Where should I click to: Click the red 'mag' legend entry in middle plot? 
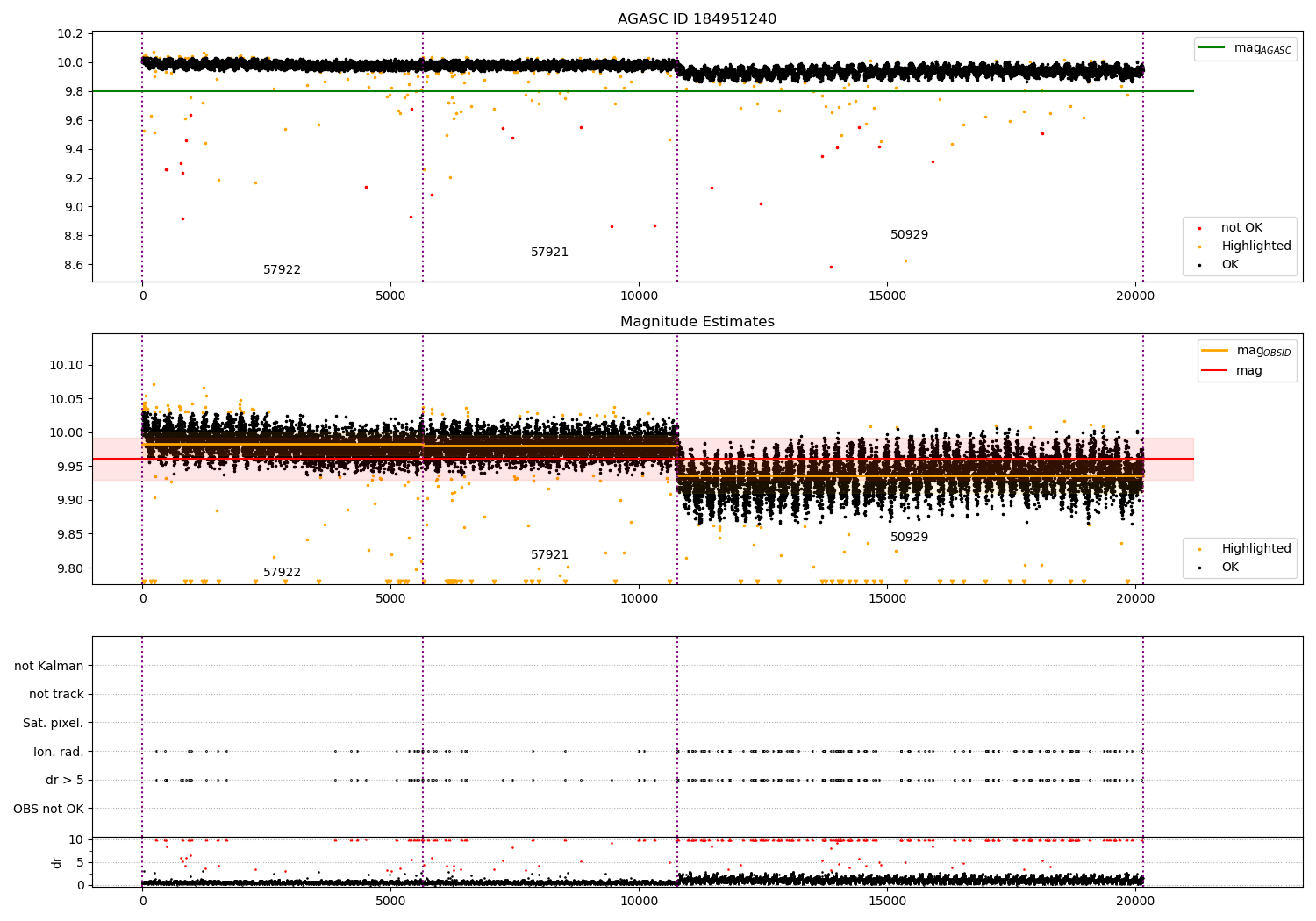(x=1232, y=371)
